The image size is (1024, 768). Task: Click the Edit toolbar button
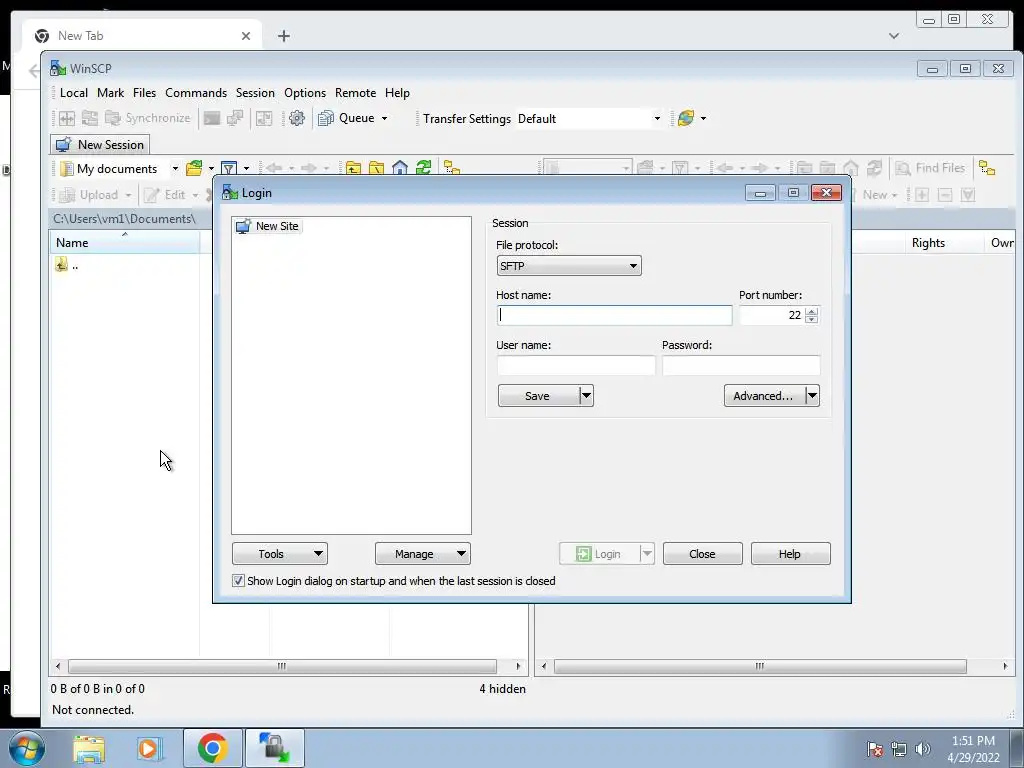coord(165,195)
